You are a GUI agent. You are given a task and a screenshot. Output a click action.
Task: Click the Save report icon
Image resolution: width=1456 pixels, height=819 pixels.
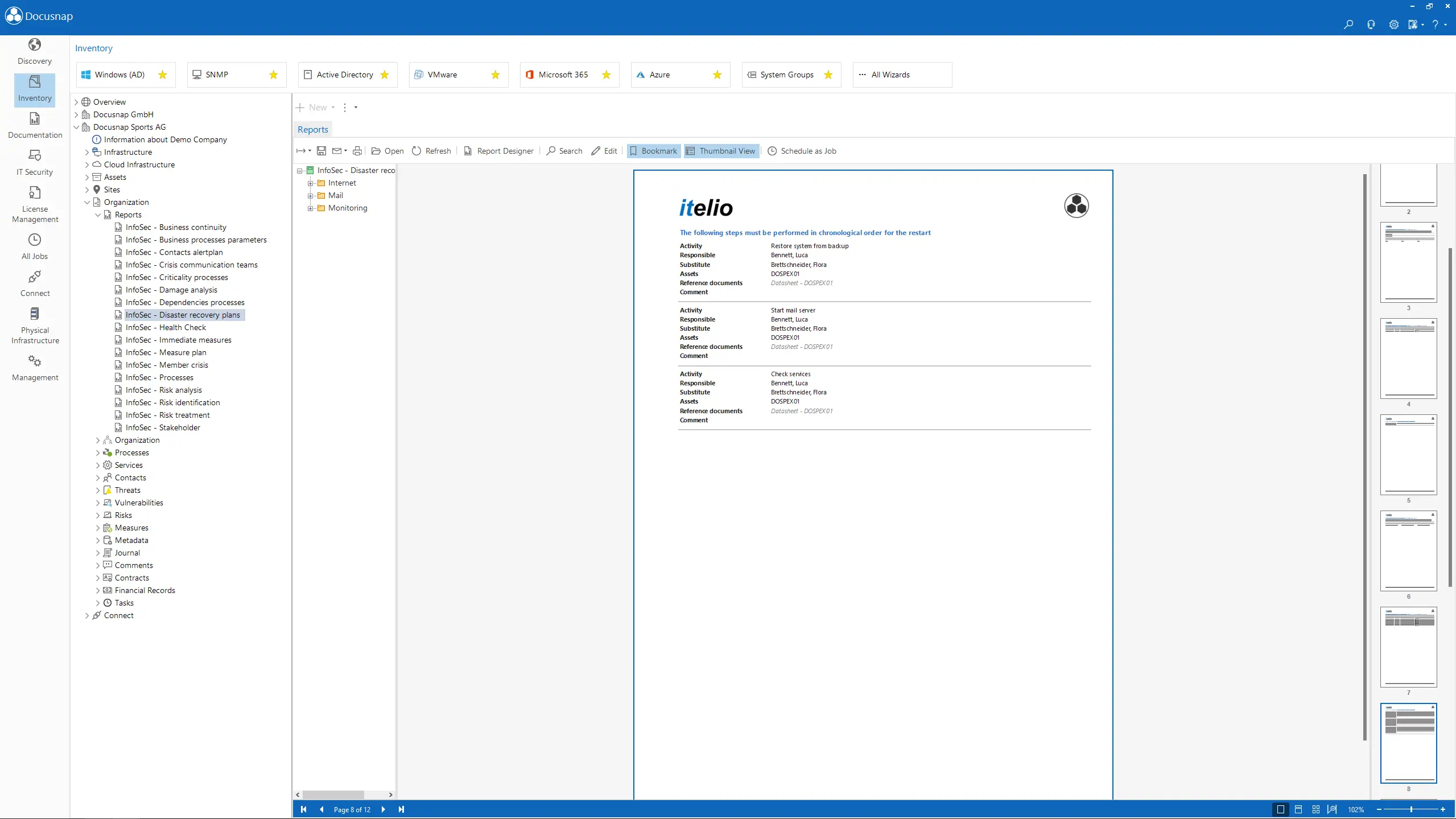[321, 151]
